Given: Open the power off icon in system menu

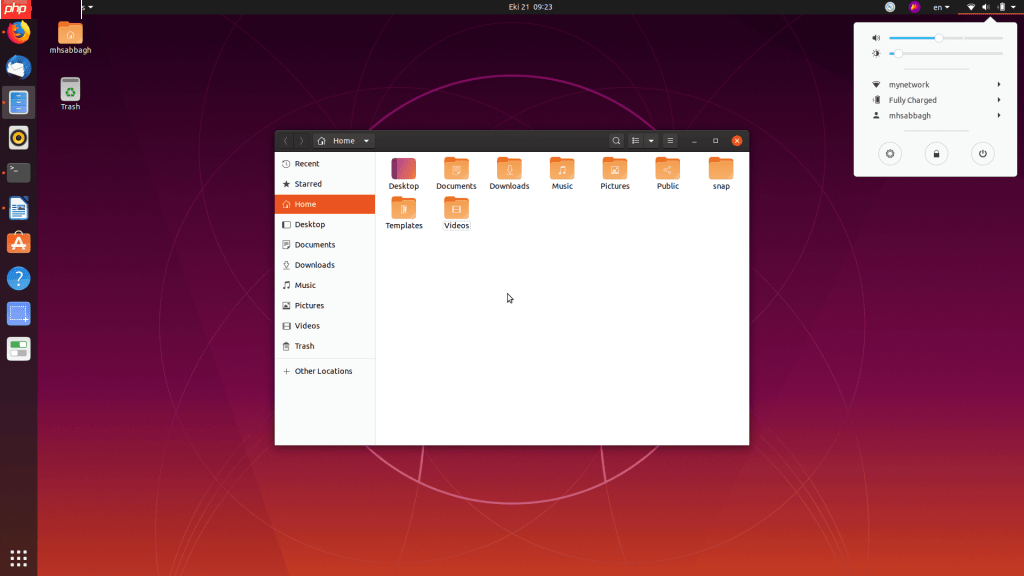Looking at the screenshot, I should [981, 153].
